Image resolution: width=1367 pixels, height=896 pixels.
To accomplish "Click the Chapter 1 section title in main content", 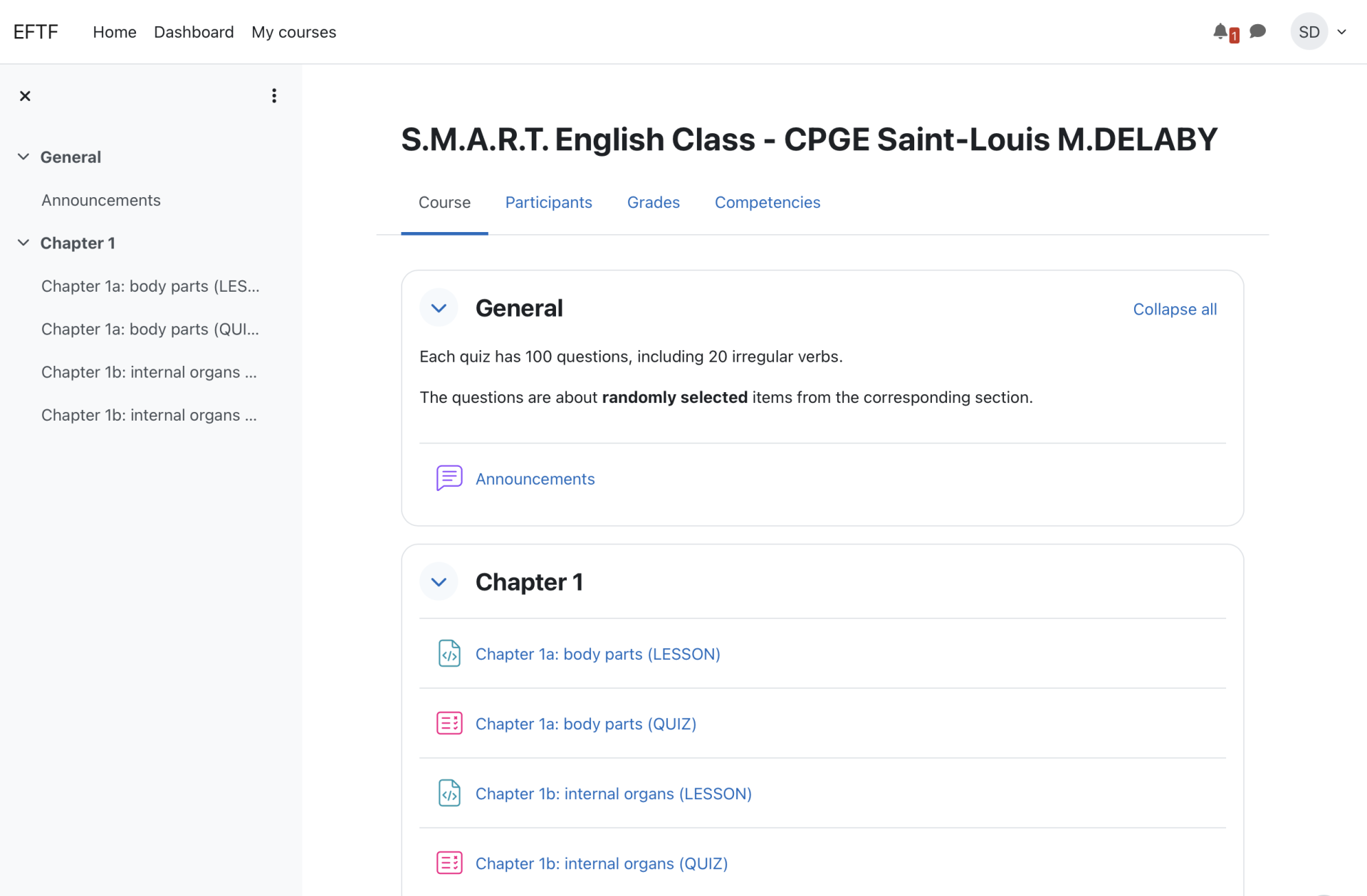I will (x=529, y=582).
